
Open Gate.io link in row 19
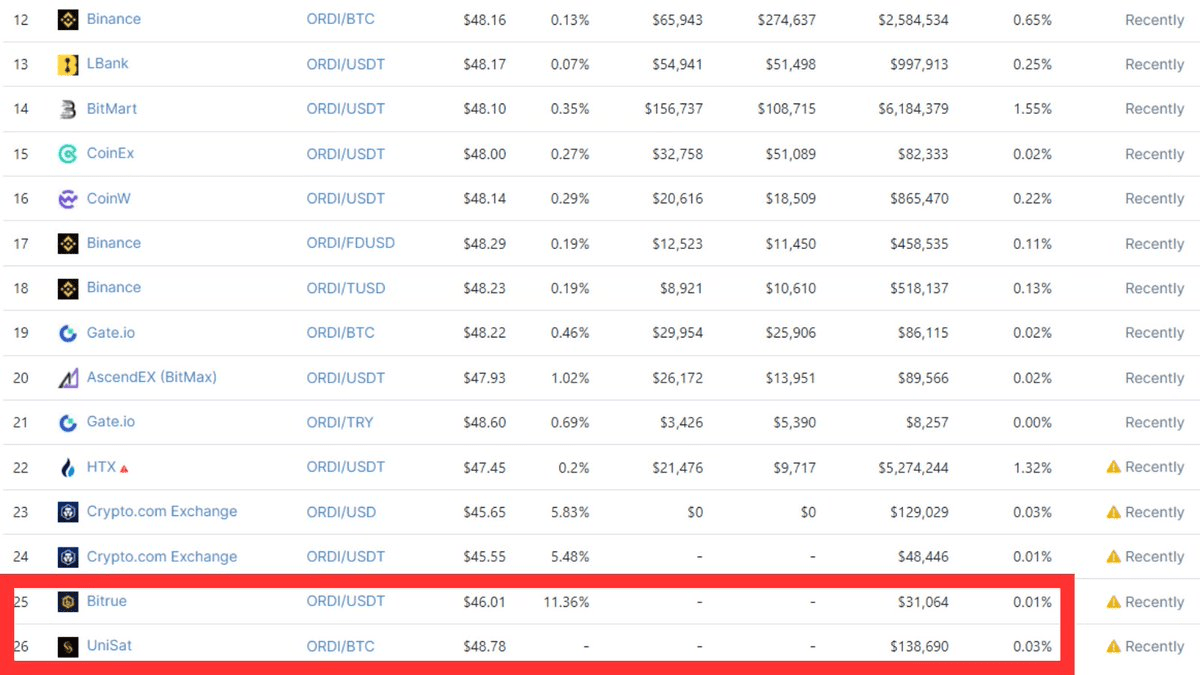111,332
